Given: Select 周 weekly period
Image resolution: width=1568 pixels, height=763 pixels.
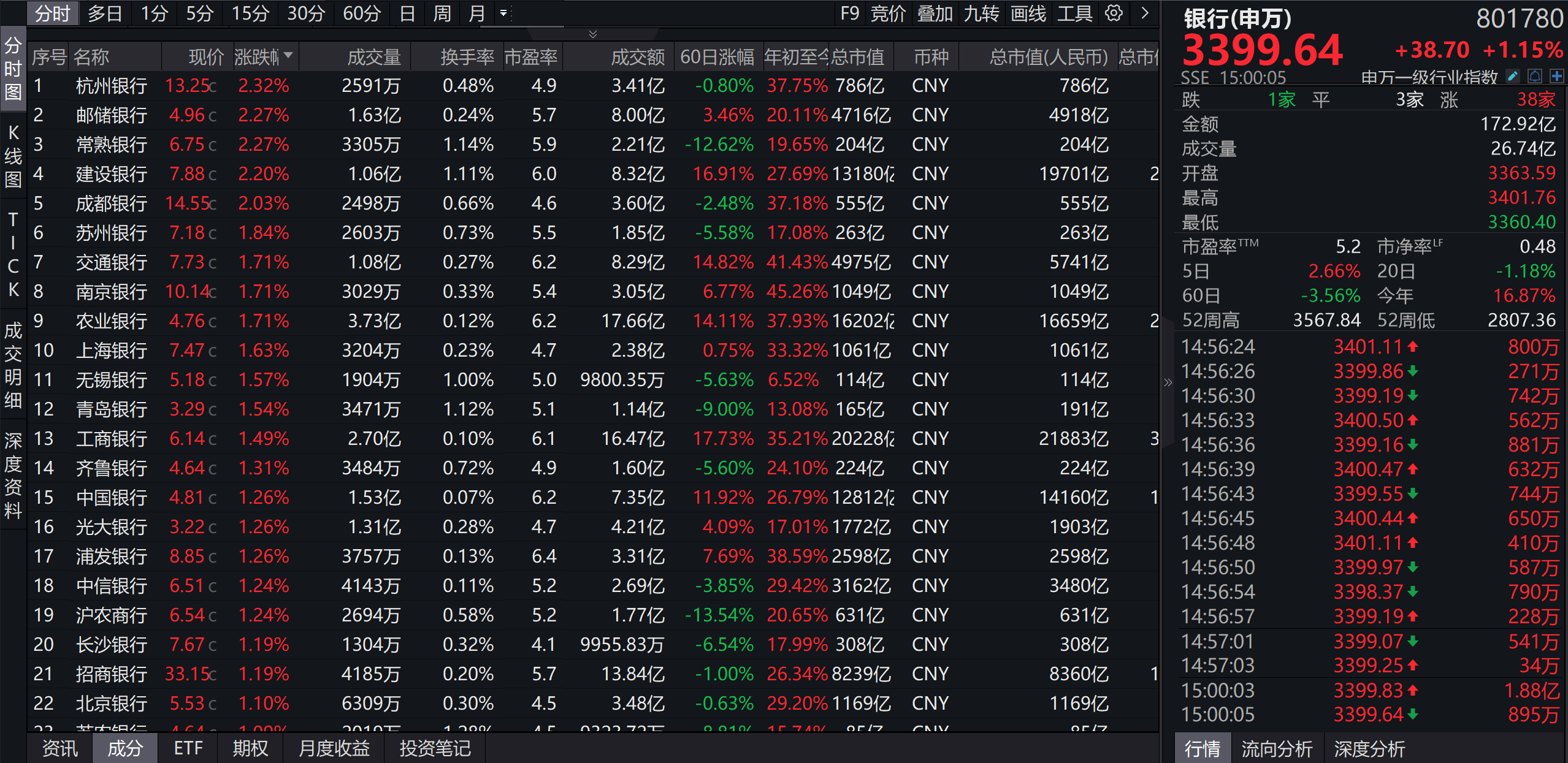Looking at the screenshot, I should tap(442, 13).
